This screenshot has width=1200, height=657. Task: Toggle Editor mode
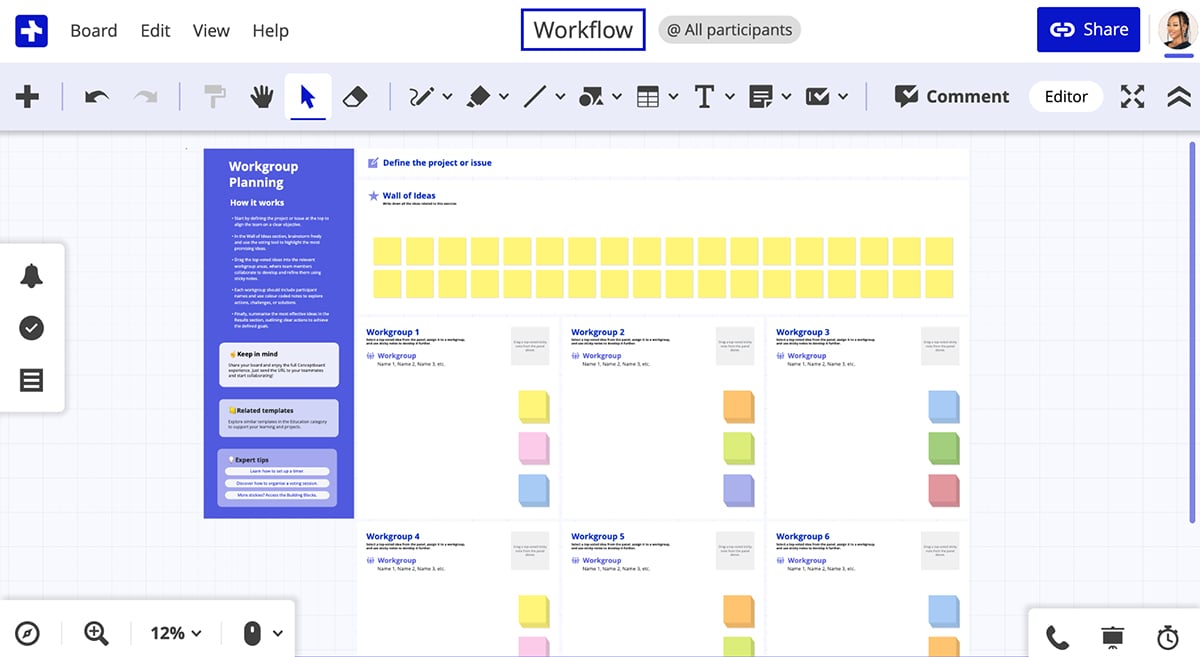click(1065, 96)
